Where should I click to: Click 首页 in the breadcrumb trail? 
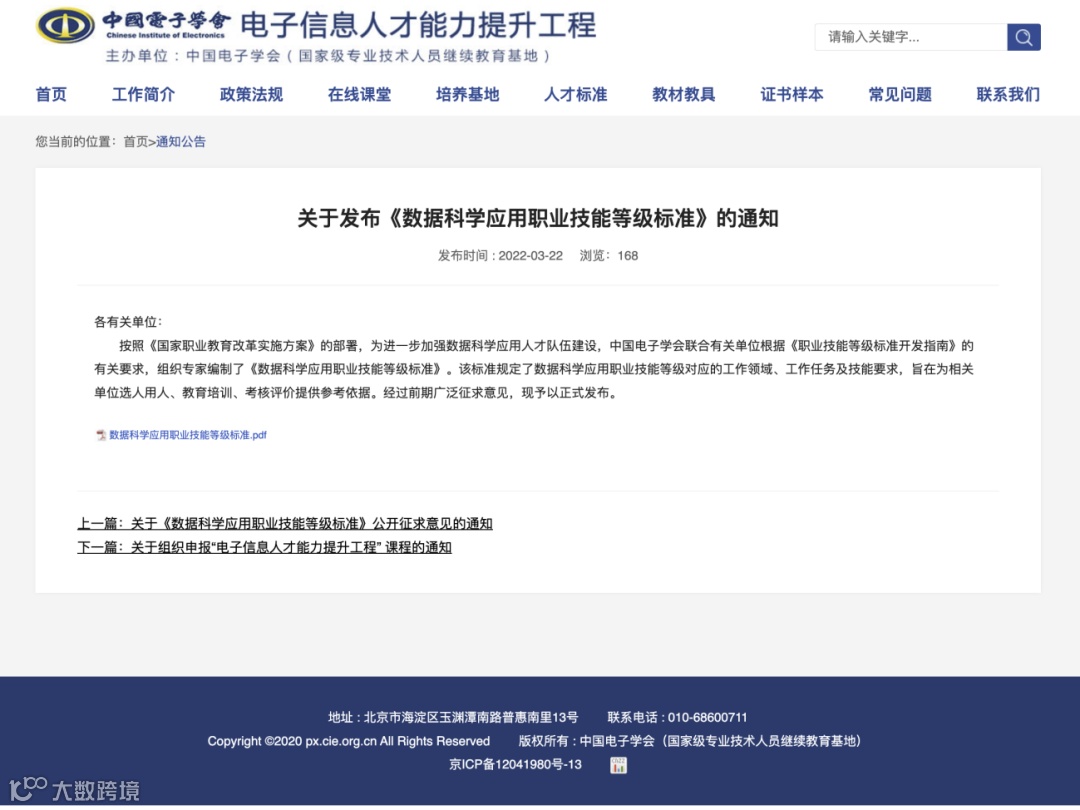(x=136, y=142)
